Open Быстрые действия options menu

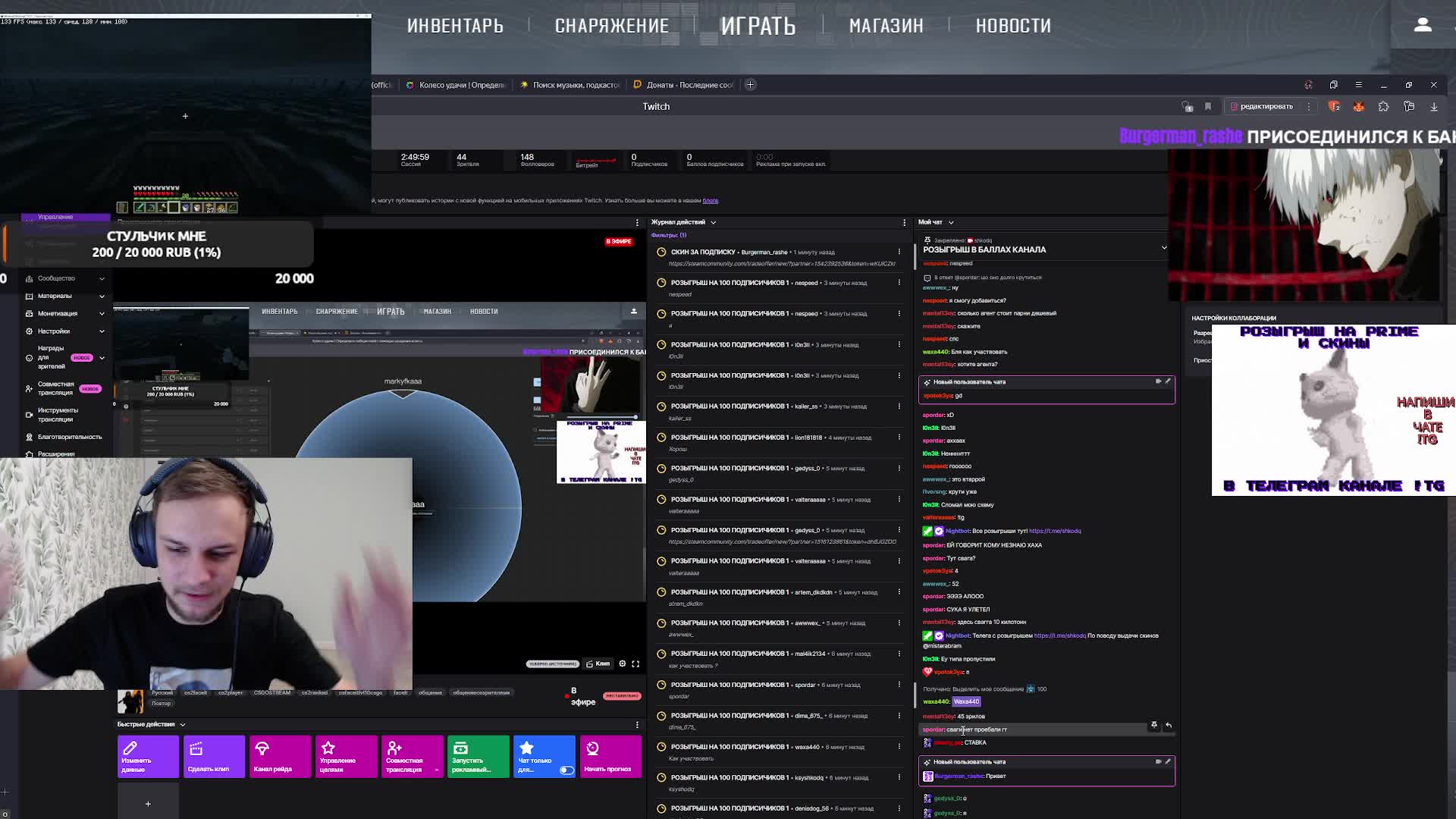click(x=637, y=724)
